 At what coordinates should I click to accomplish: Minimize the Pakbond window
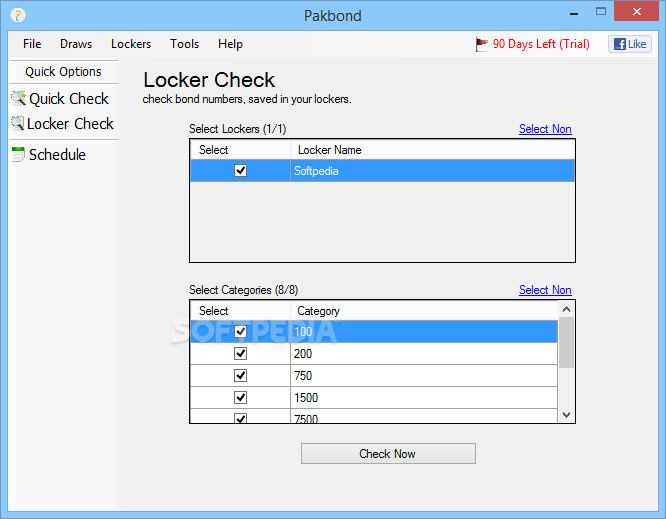coord(574,13)
